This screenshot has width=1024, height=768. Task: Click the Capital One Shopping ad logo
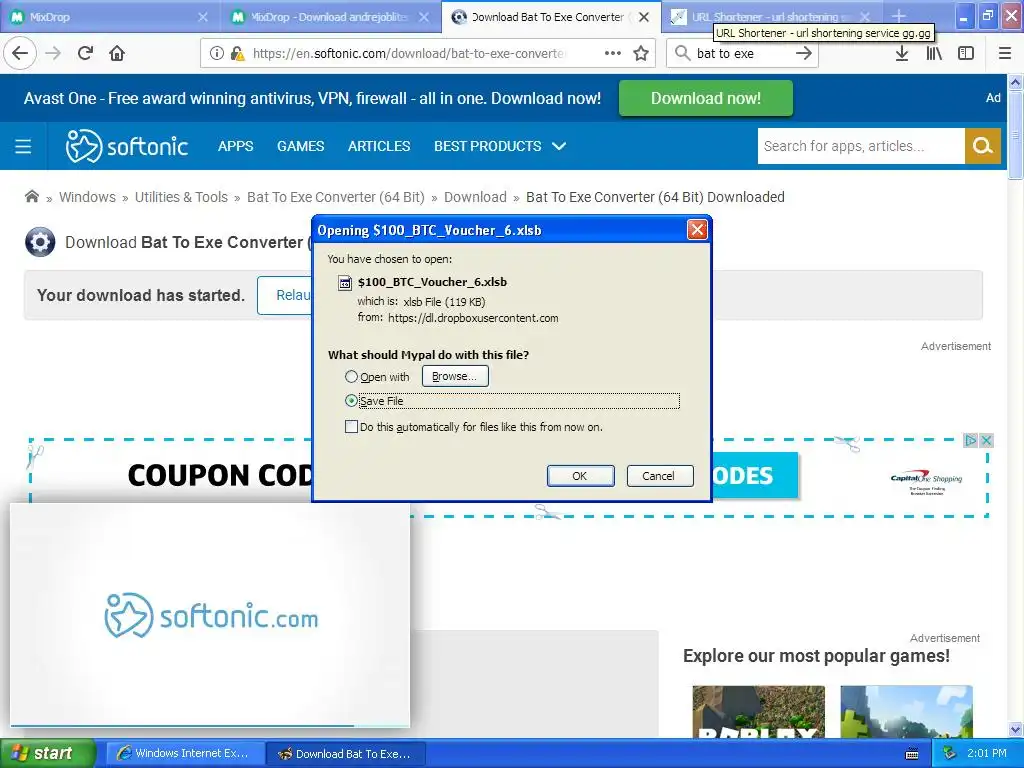pyautogui.click(x=926, y=482)
